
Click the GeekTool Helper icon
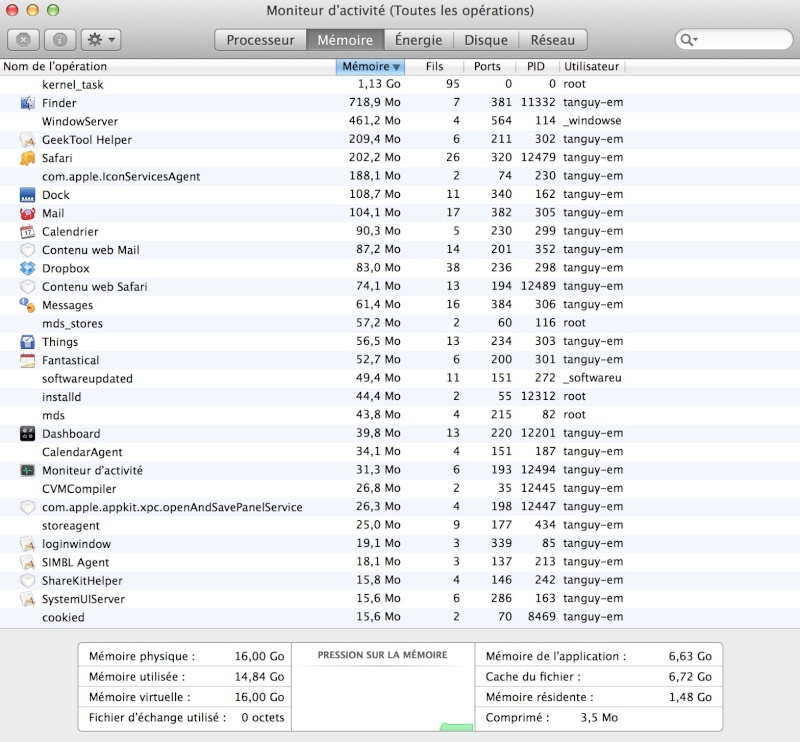[28, 140]
